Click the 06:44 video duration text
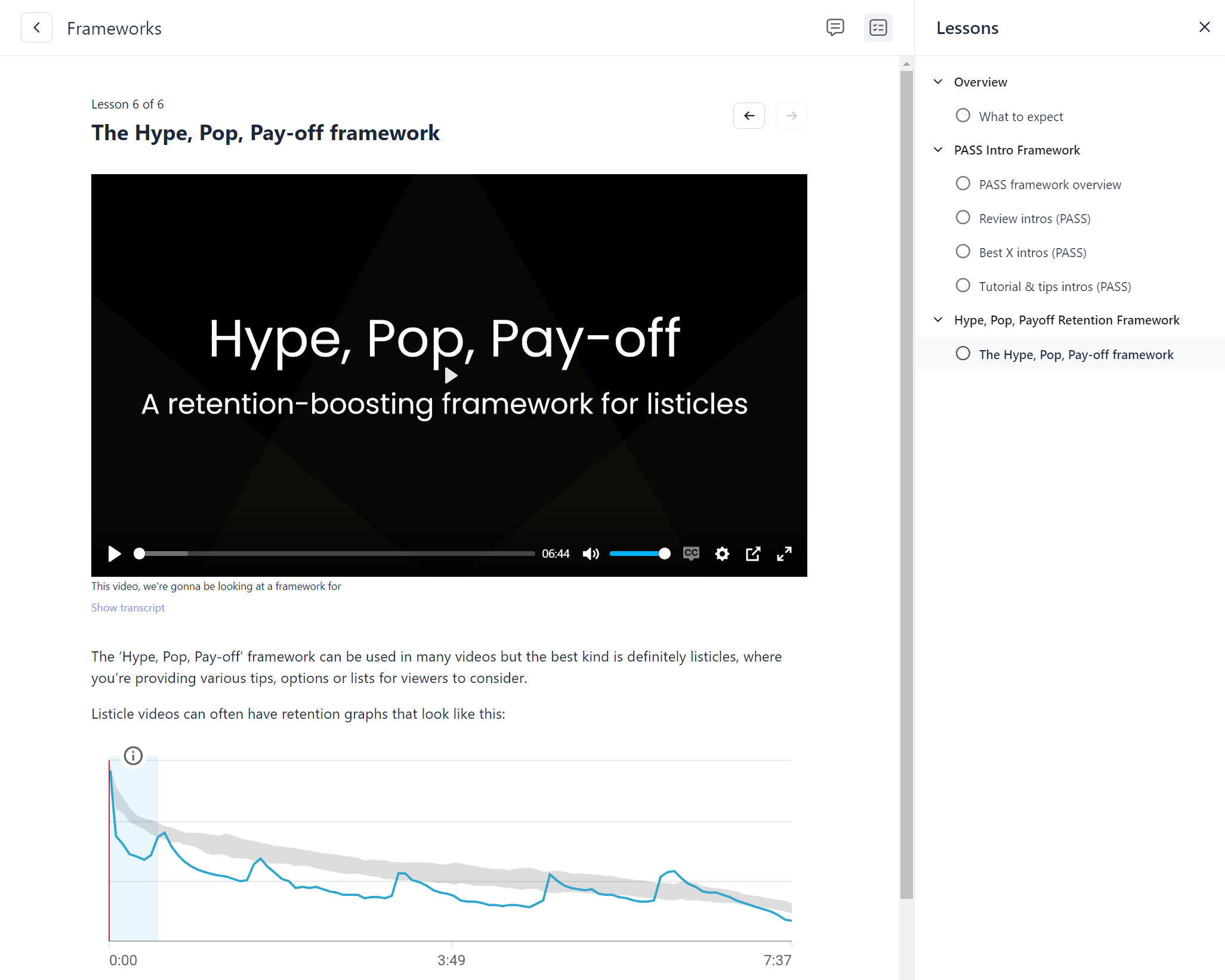 click(556, 554)
